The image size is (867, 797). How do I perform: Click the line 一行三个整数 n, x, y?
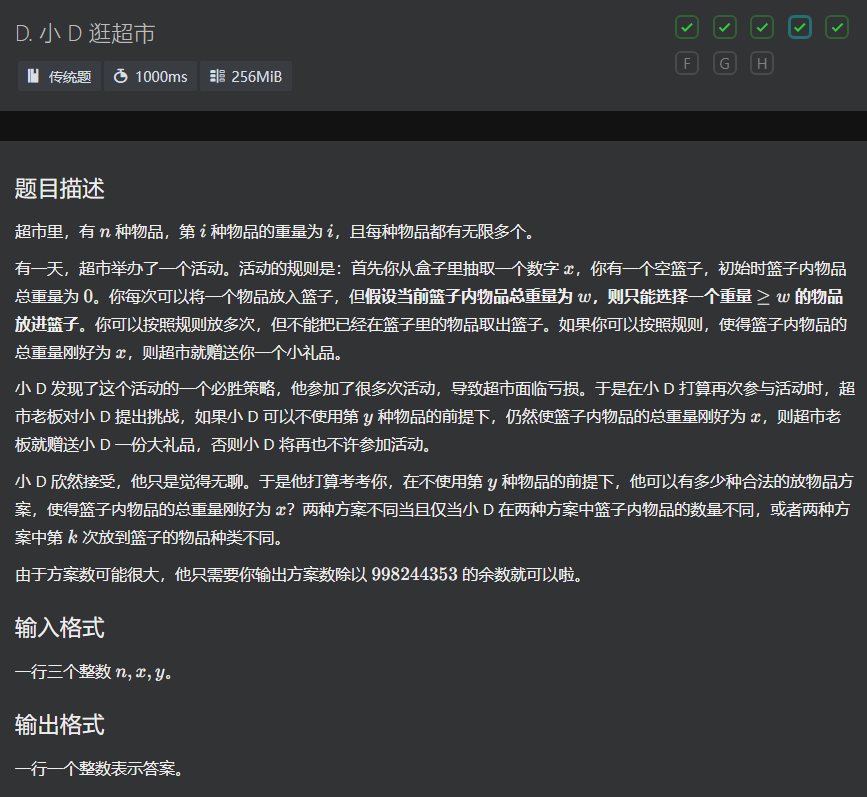pyautogui.click(x=93, y=672)
